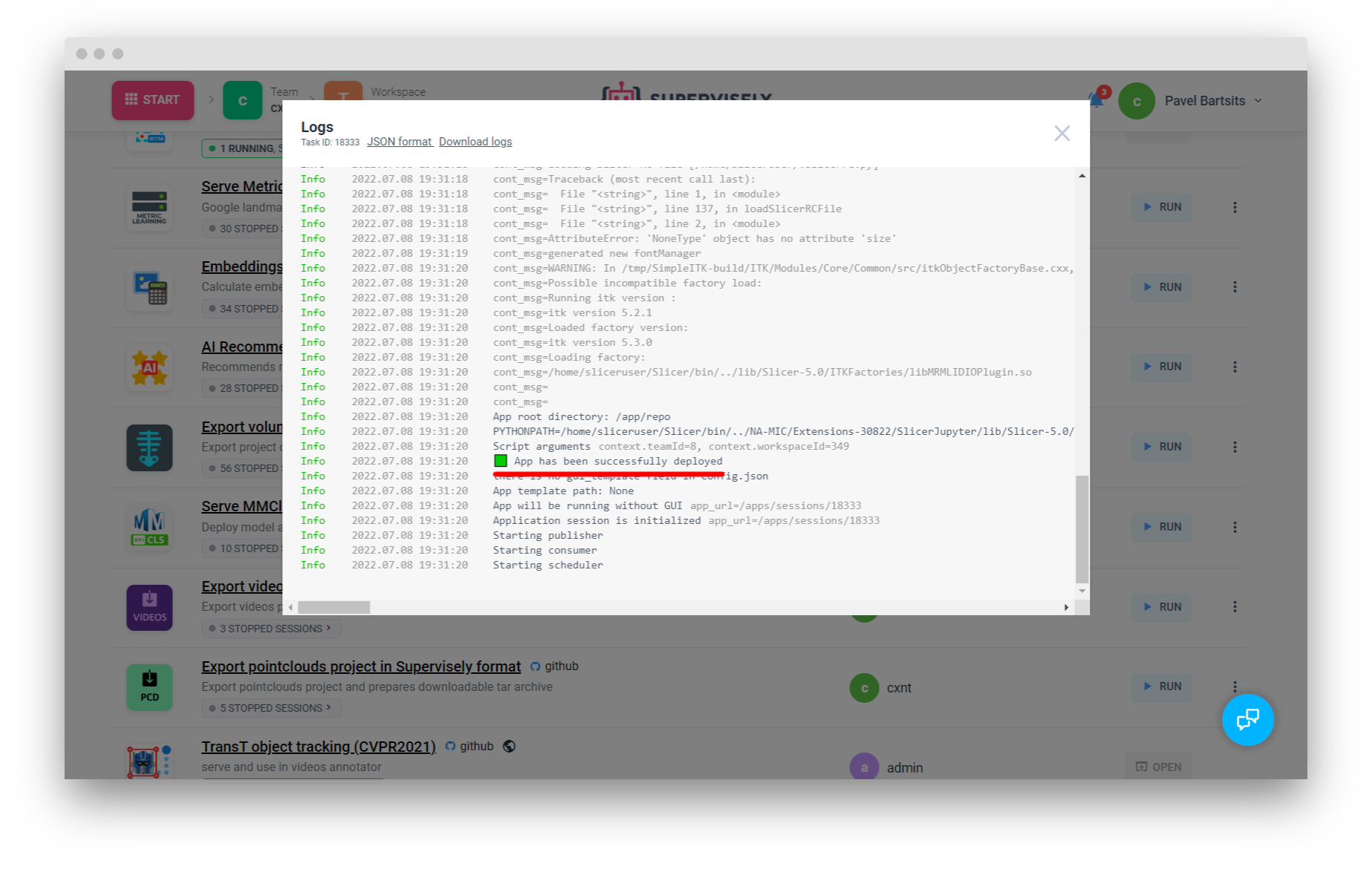This screenshot has height=872, width=1372.
Task: Click the Embeddings calculator icon
Action: pyautogui.click(x=149, y=288)
